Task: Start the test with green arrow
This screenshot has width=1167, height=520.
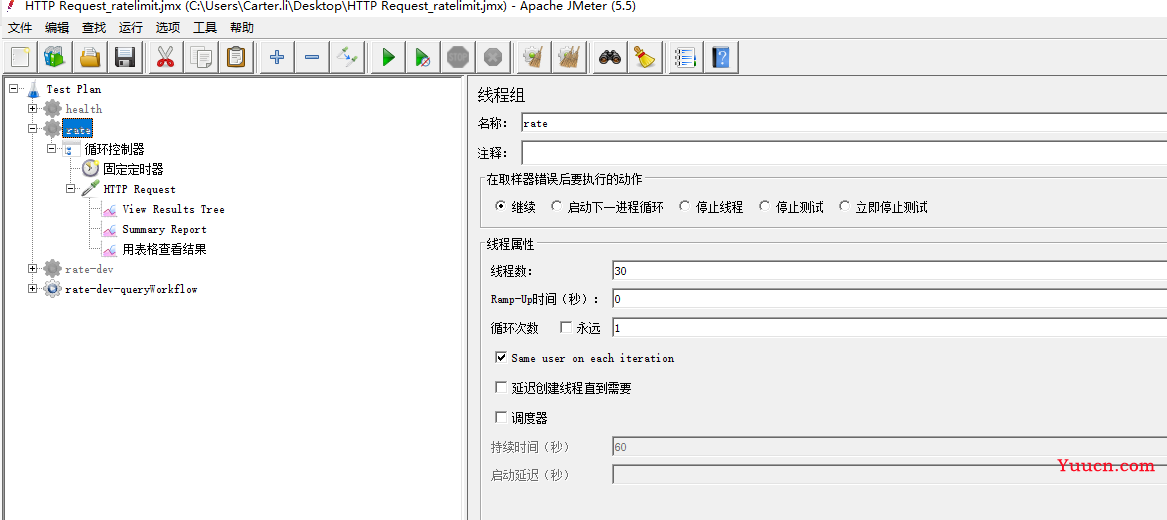Action: (x=388, y=57)
